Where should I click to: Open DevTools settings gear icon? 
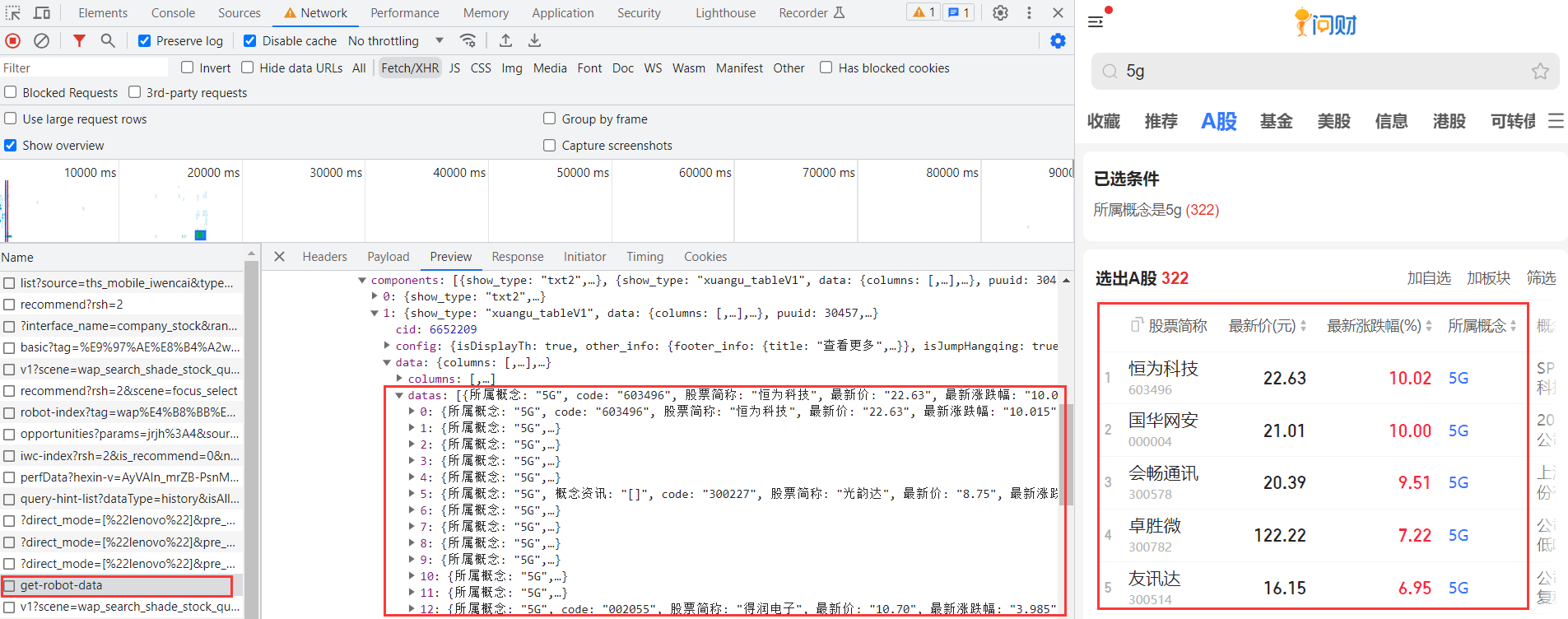click(1000, 13)
